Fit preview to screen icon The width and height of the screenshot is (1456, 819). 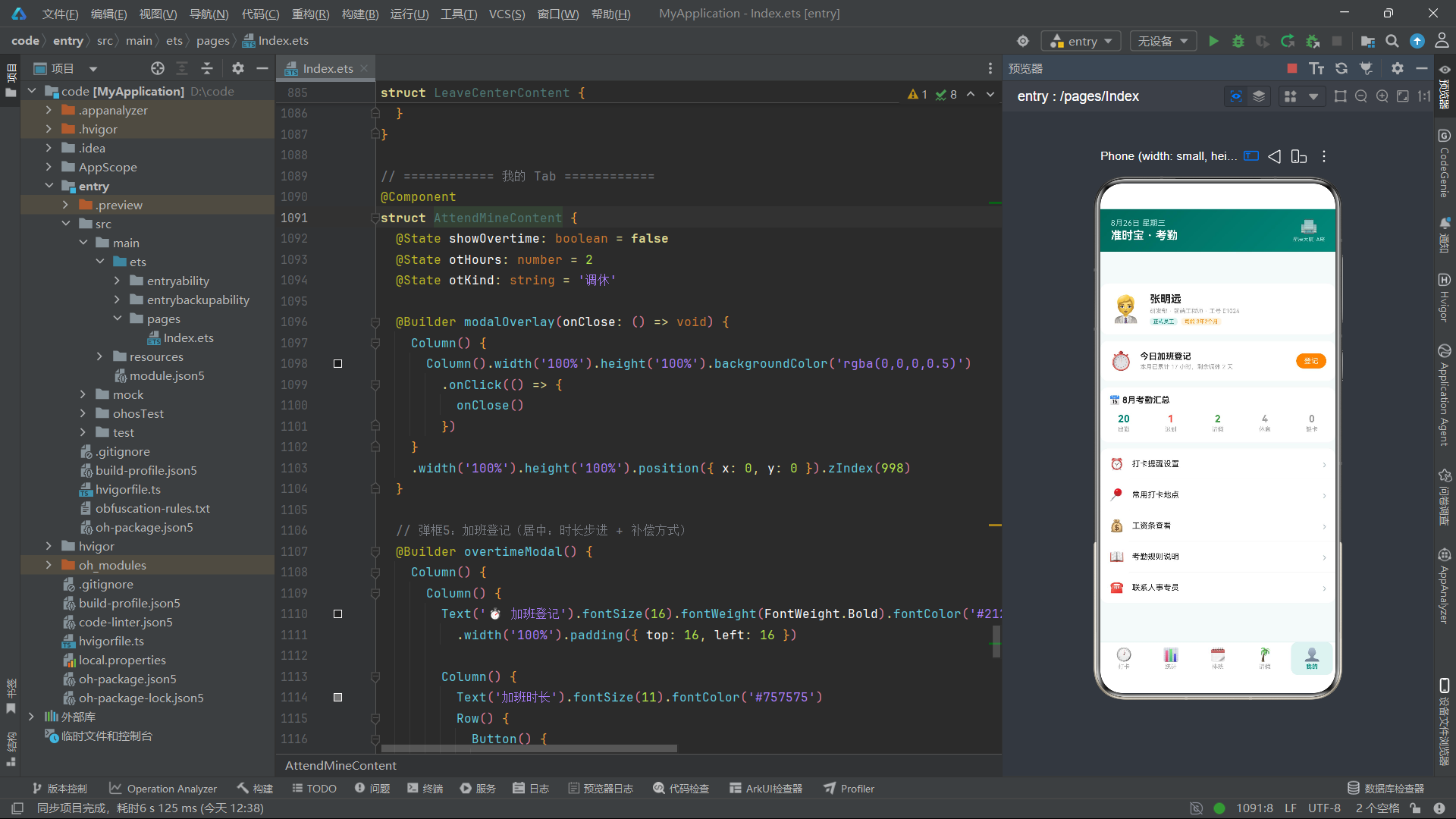pos(1403,96)
